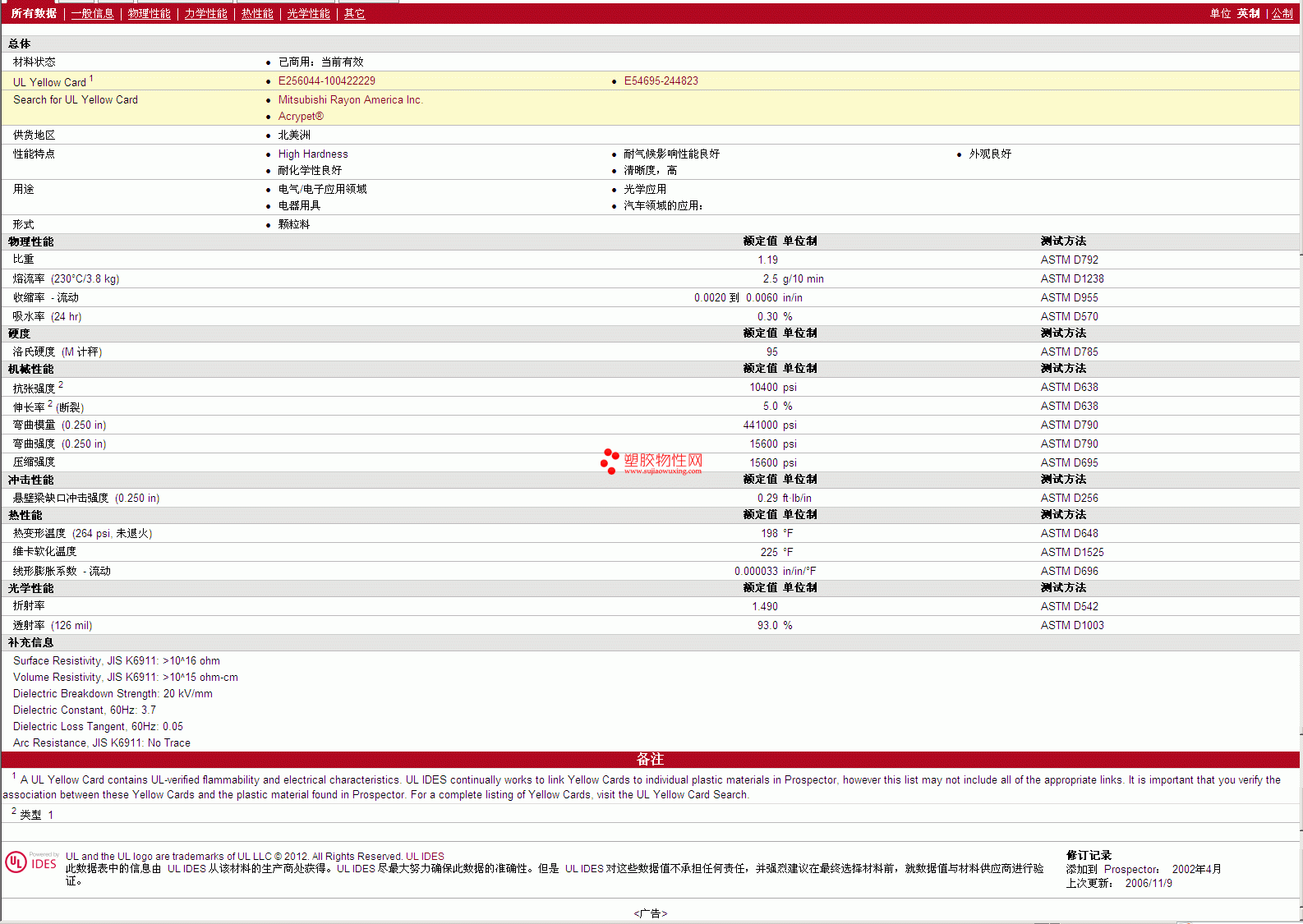Viewport: 1303px width, 924px height.
Task: Search Mitsubishi Rayon America Inc. link
Action: pos(350,100)
